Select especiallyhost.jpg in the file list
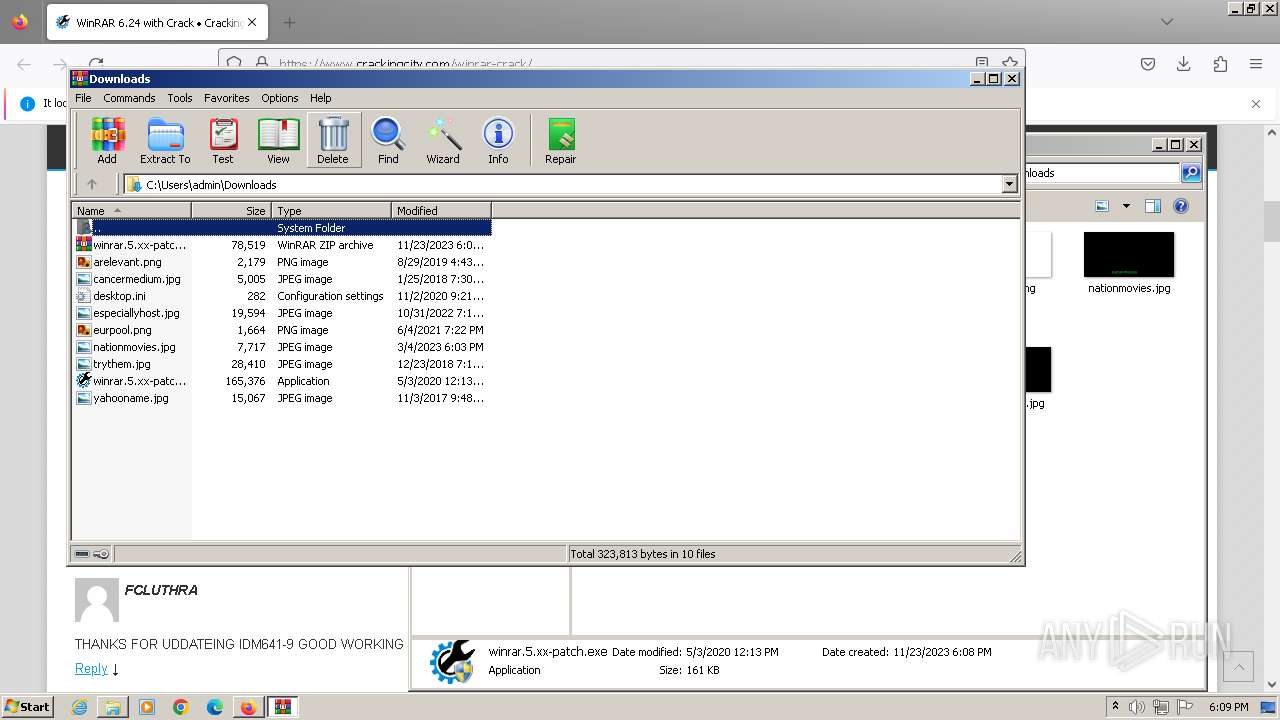 click(283, 313)
